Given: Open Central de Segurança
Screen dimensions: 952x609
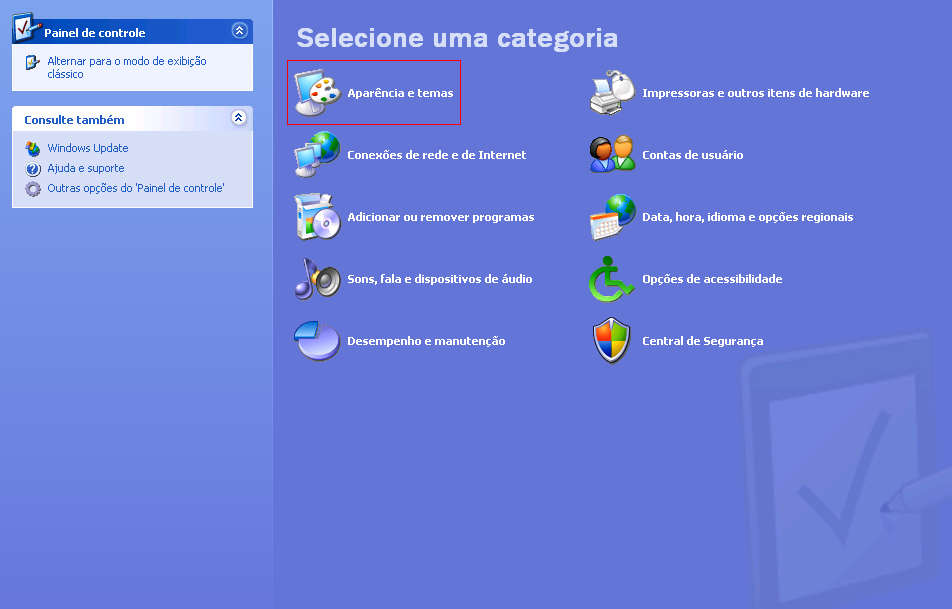Looking at the screenshot, I should (x=705, y=340).
